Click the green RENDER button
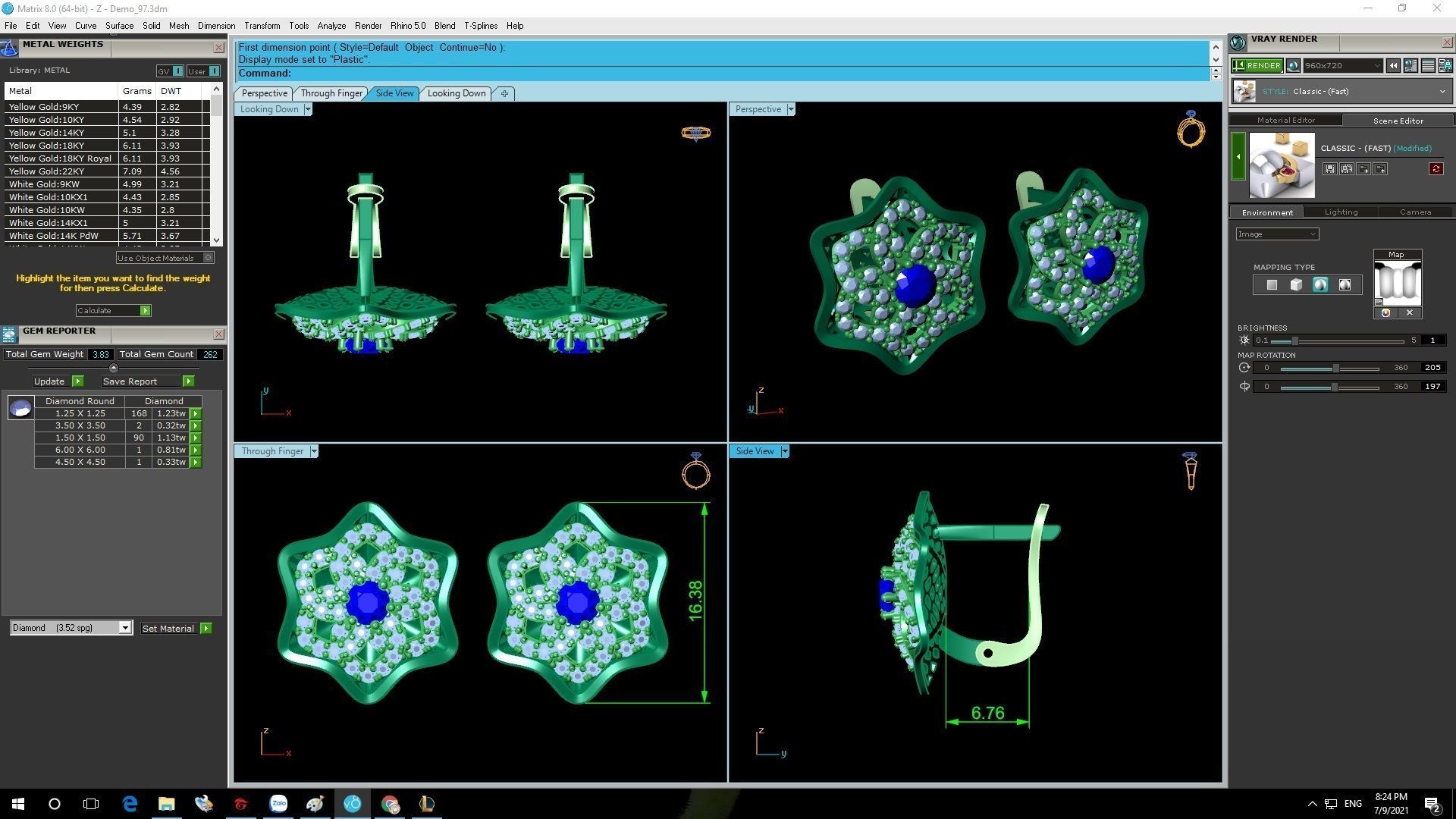Viewport: 1456px width, 819px height. [1257, 66]
